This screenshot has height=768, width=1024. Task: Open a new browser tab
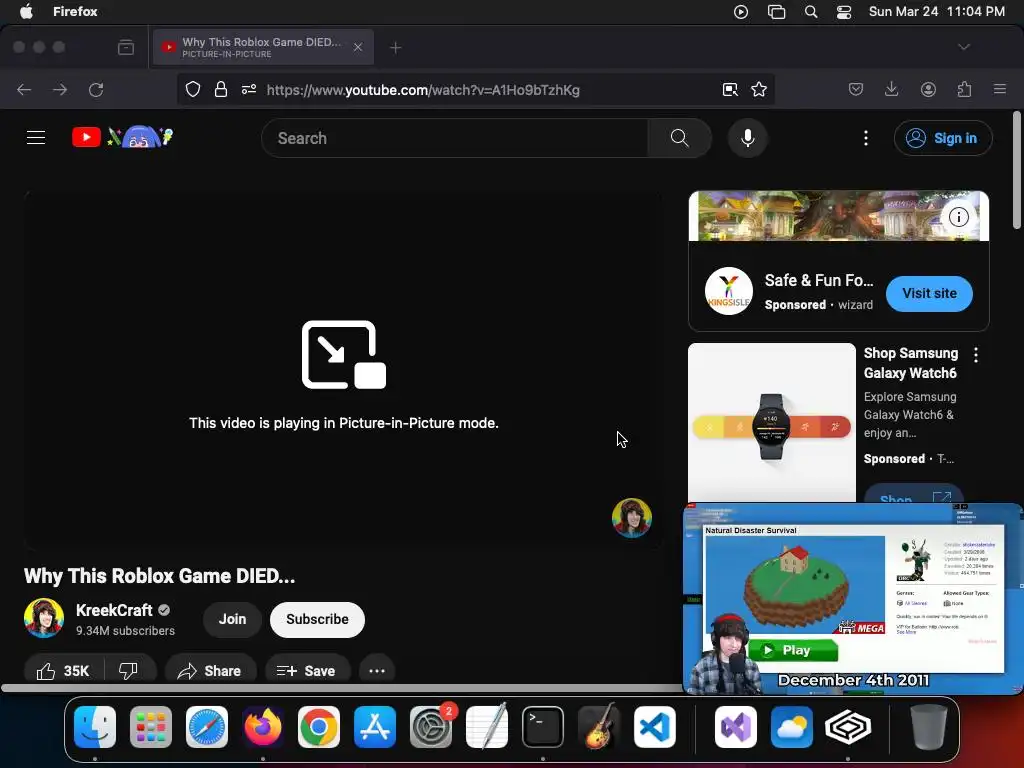[x=395, y=47]
